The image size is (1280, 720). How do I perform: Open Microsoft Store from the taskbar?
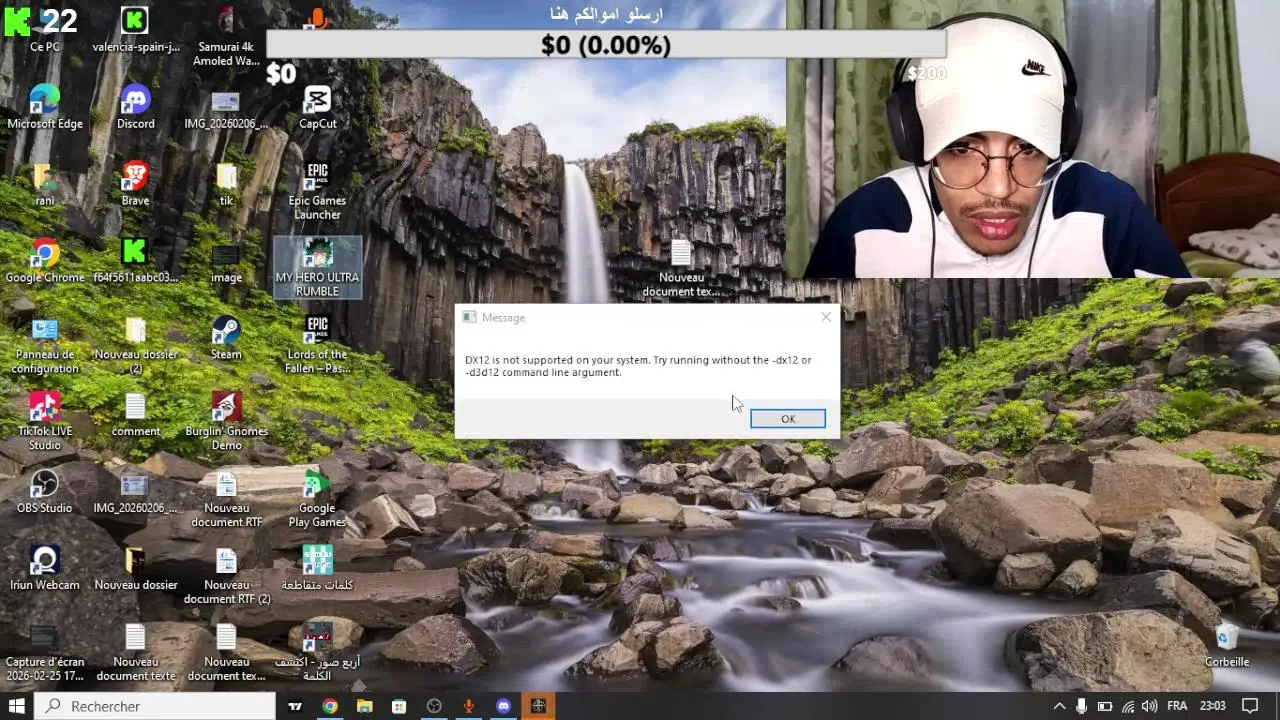[399, 706]
